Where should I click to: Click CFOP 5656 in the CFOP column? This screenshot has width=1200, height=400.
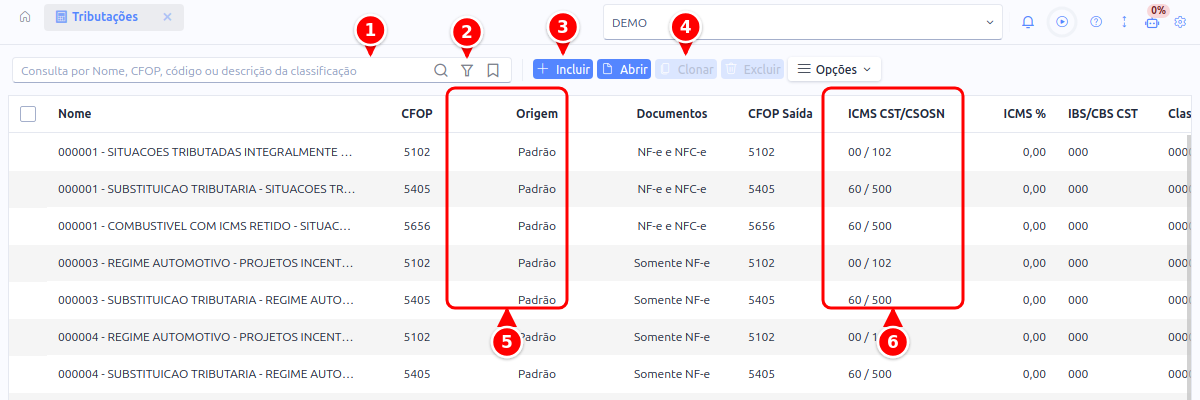(x=417, y=226)
